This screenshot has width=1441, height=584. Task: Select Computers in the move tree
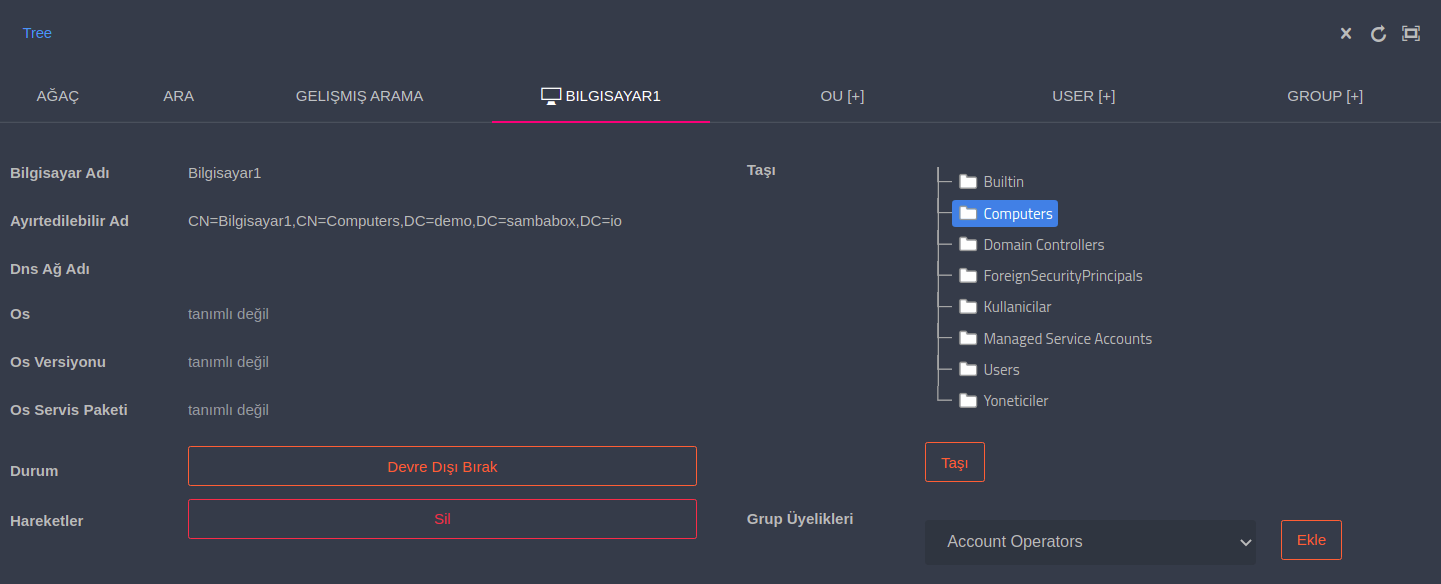(1017, 214)
